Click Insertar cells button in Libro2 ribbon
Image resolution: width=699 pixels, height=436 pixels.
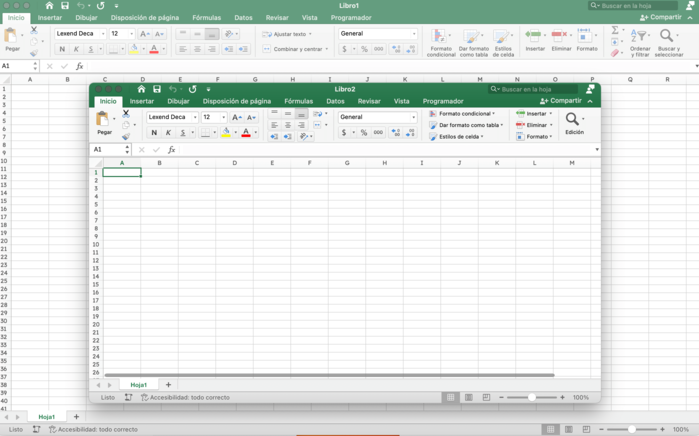[534, 114]
